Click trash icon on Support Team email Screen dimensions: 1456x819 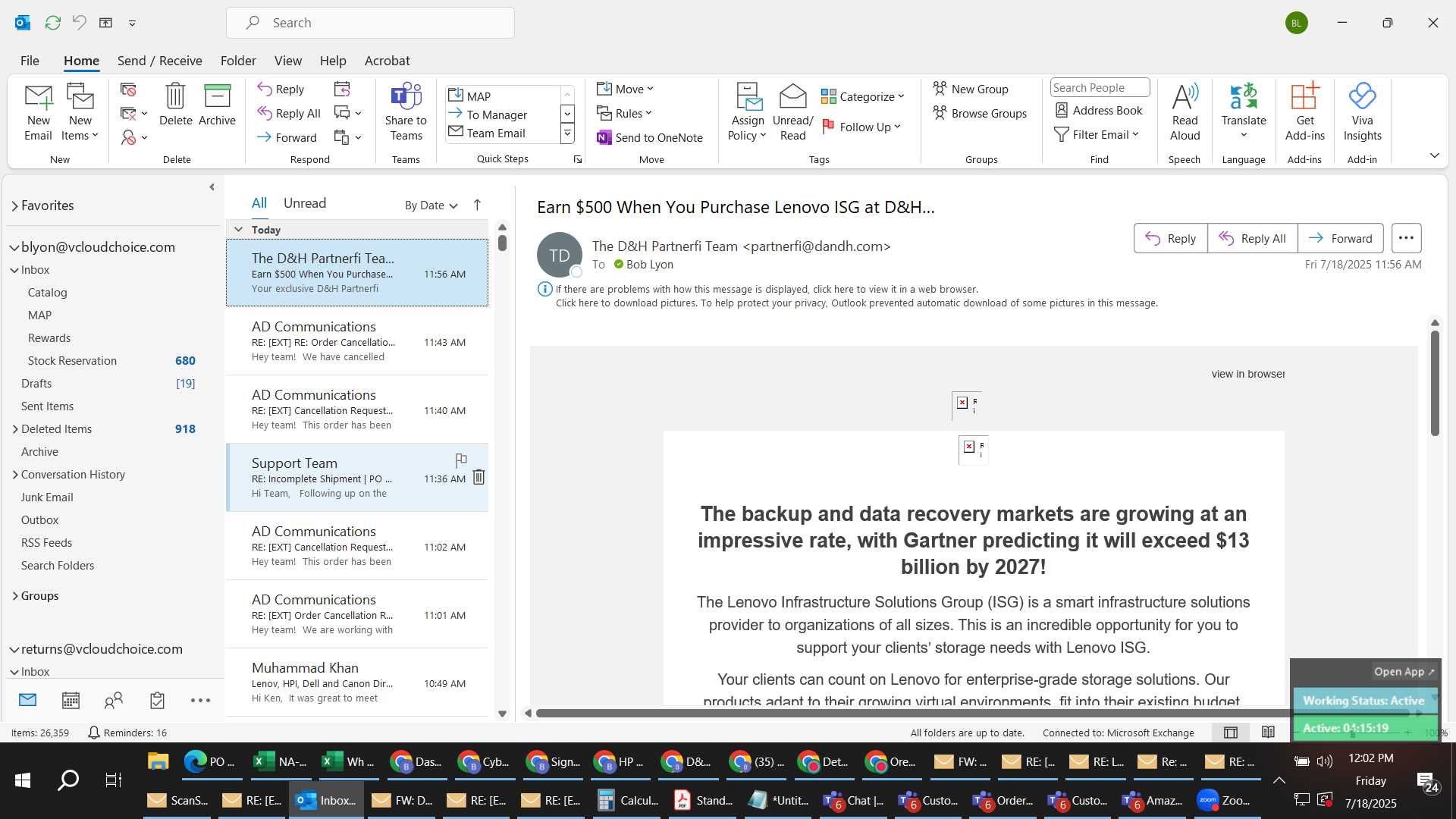point(479,477)
